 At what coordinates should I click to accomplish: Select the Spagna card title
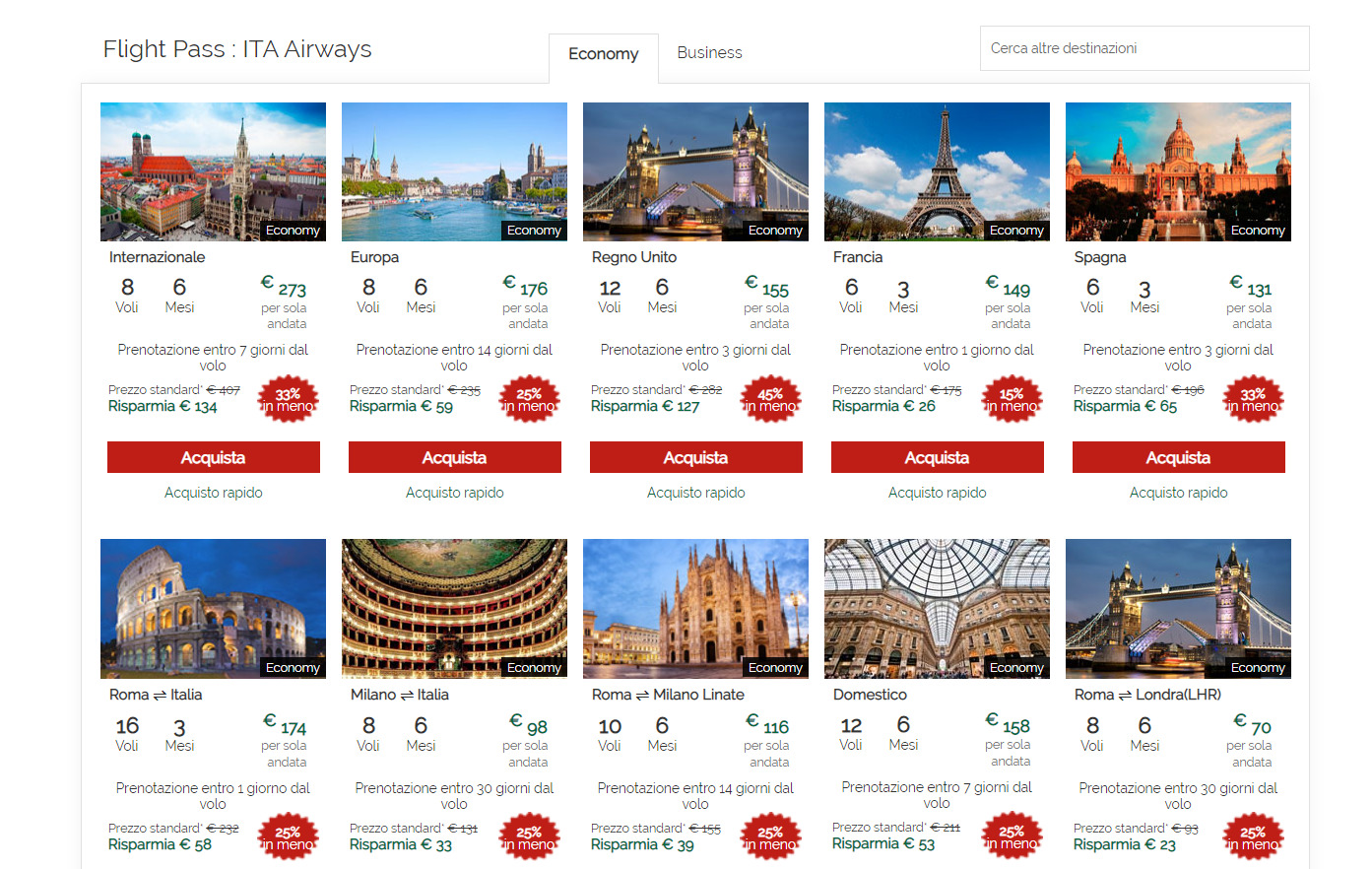click(1100, 257)
